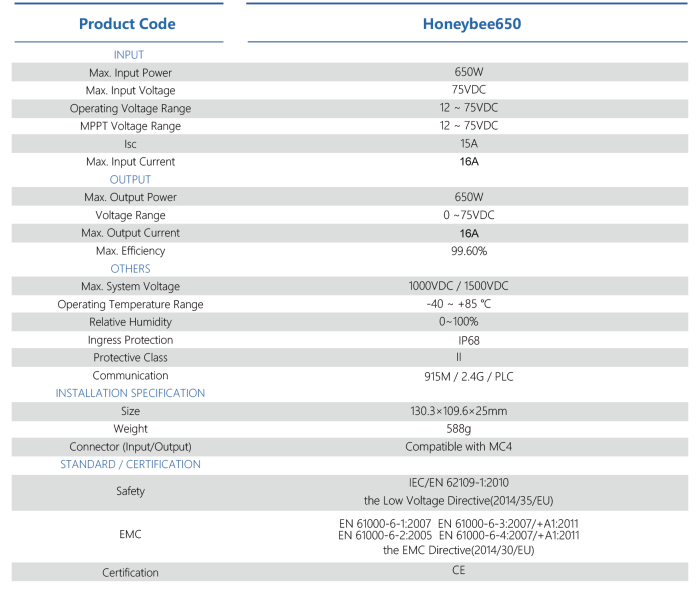This screenshot has height=599, width=698.
Task: Click the Product Code header
Action: click(127, 24)
